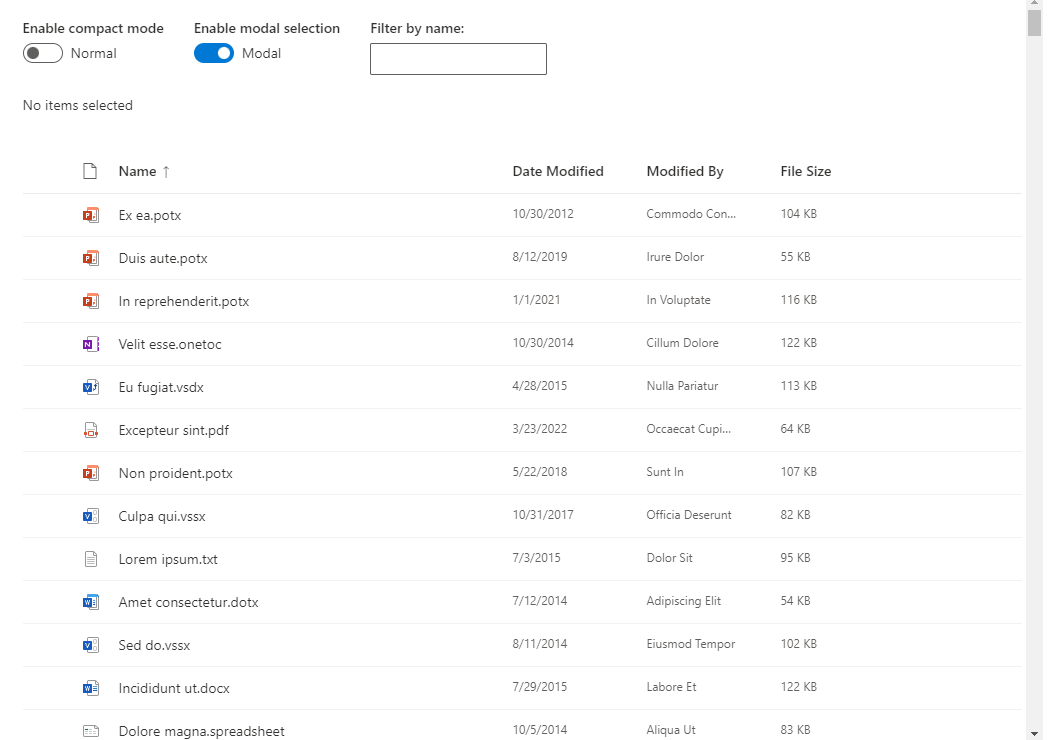
Task: Select the Velit esse.onetoc file name
Action: (170, 344)
